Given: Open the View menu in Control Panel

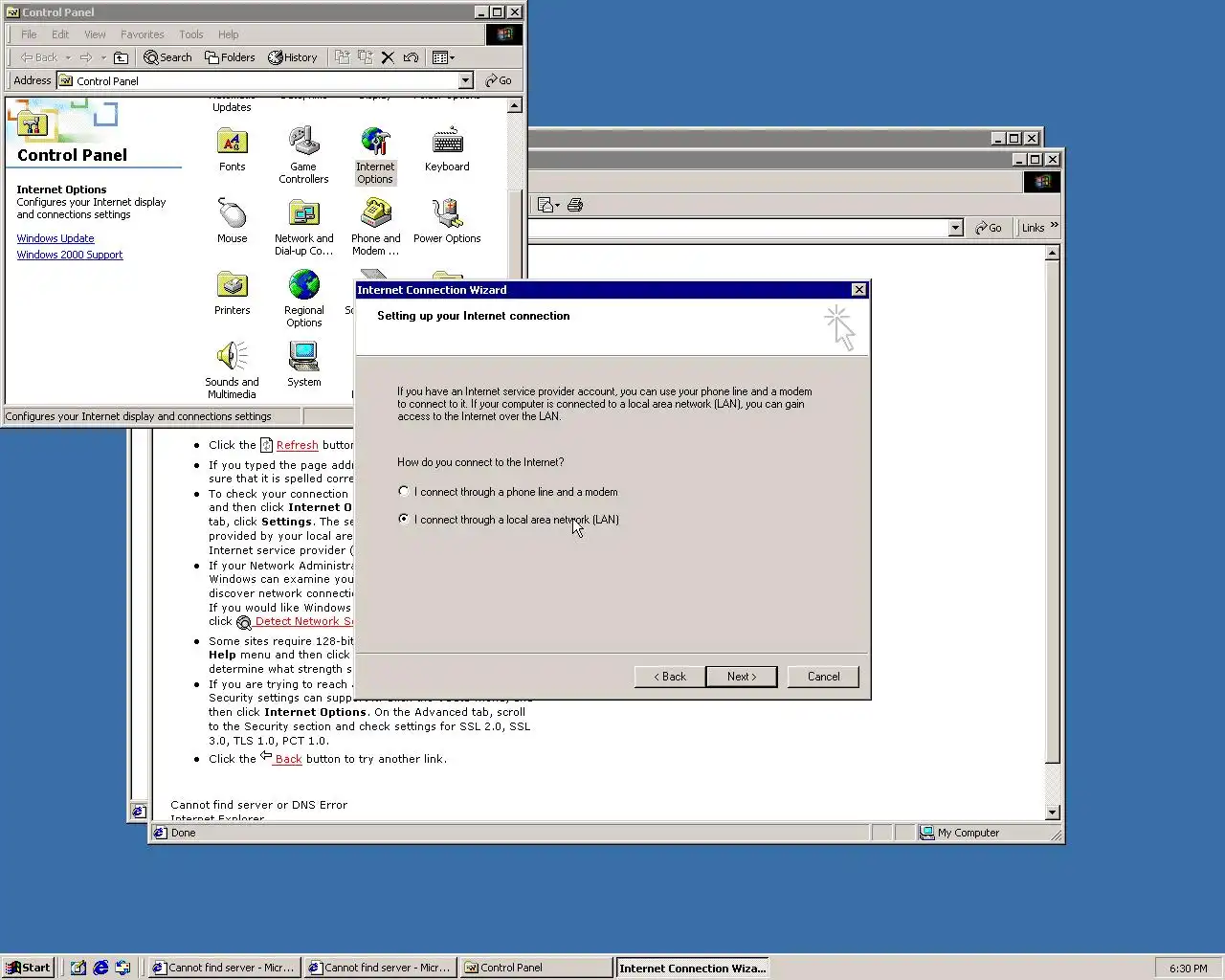Looking at the screenshot, I should 95,34.
